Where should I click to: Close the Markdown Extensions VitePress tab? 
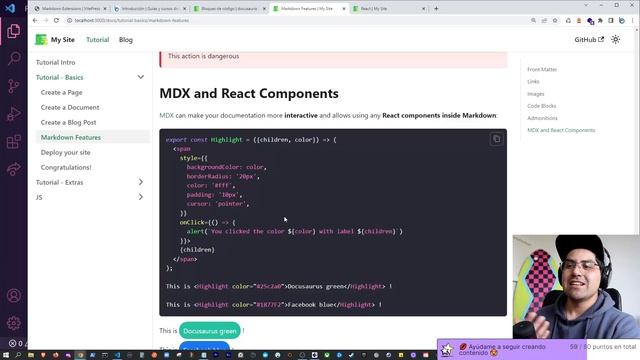(x=105, y=9)
